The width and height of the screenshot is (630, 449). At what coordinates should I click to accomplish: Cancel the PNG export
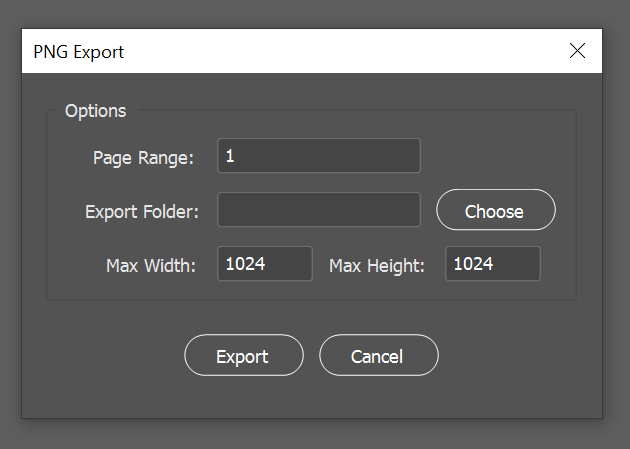pyautogui.click(x=378, y=355)
